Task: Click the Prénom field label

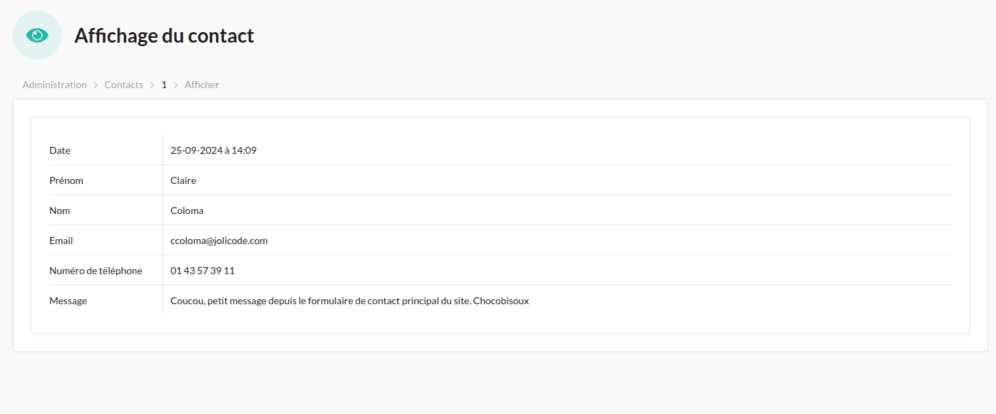Action: pos(66,180)
